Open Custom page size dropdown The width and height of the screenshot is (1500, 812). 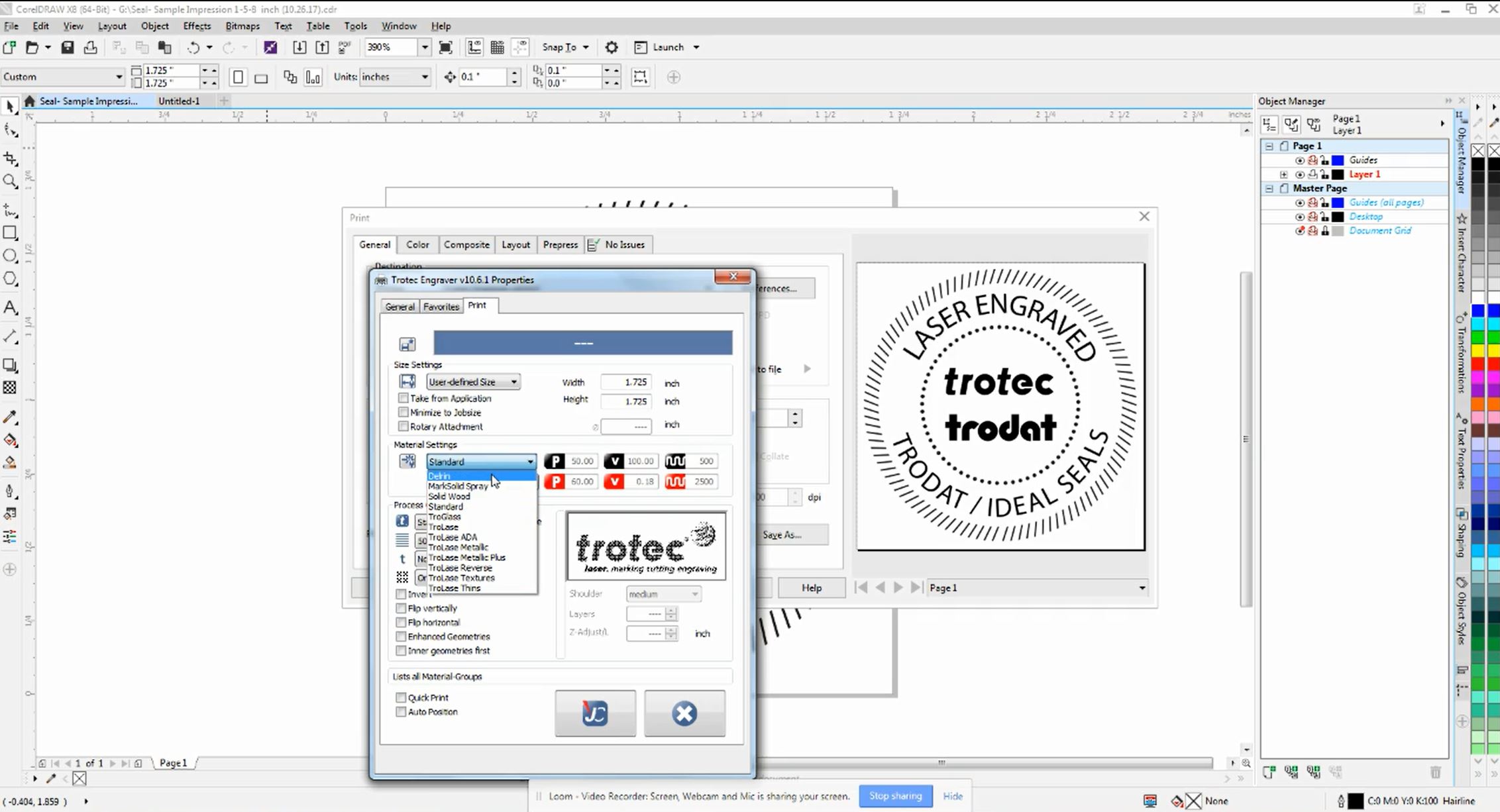[119, 77]
